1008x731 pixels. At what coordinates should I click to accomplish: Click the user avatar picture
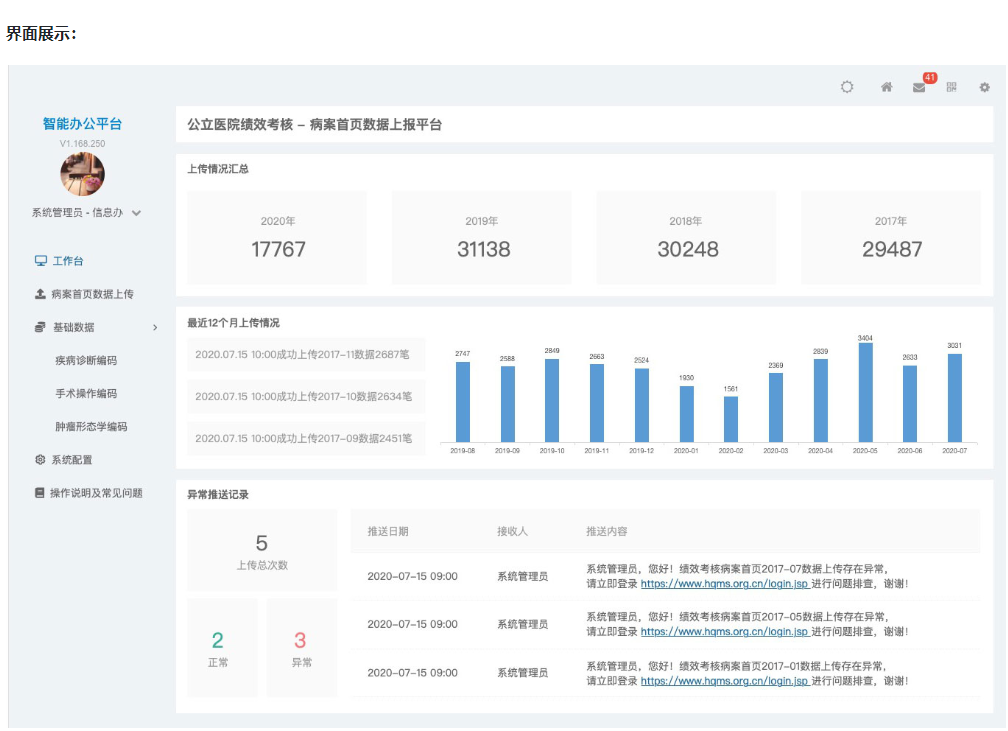(82, 174)
